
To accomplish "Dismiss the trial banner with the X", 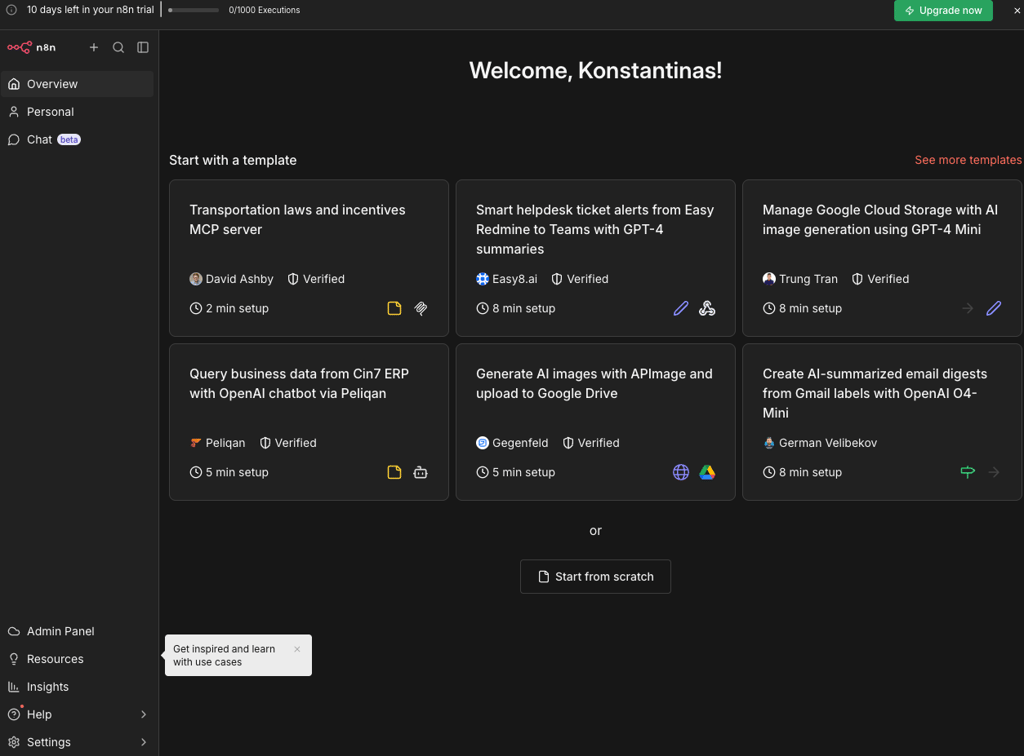I will (x=1017, y=10).
